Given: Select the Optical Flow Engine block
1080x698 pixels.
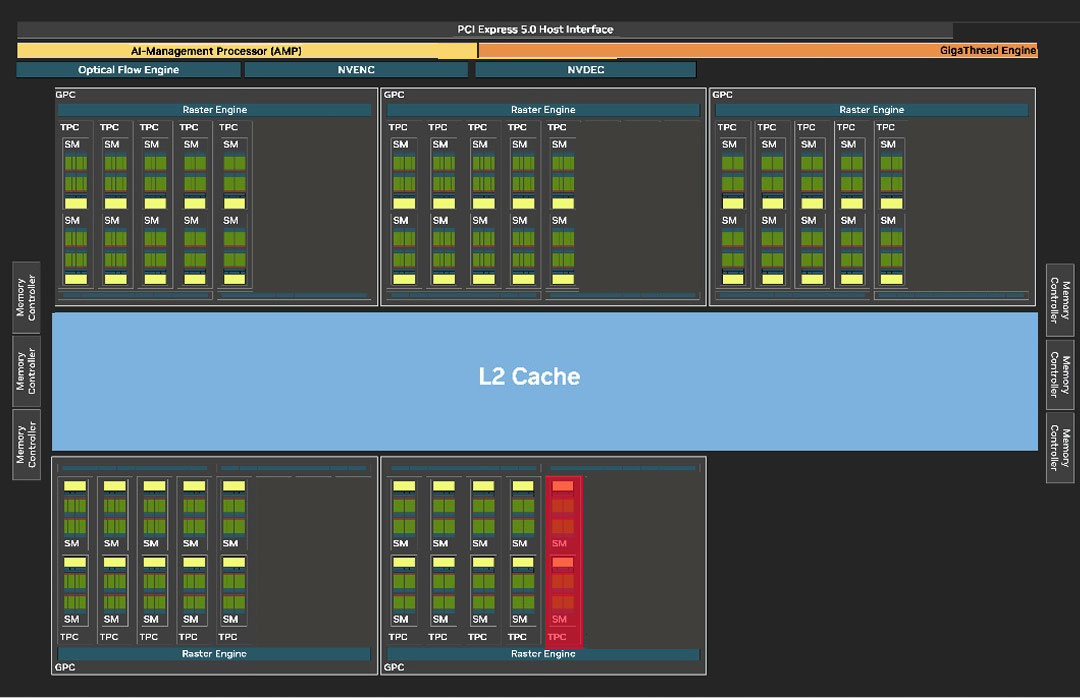Looking at the screenshot, I should pyautogui.click(x=129, y=70).
